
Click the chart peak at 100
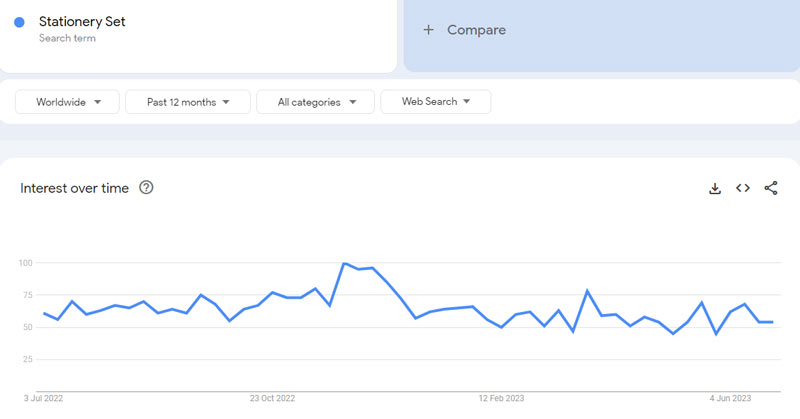pos(344,263)
